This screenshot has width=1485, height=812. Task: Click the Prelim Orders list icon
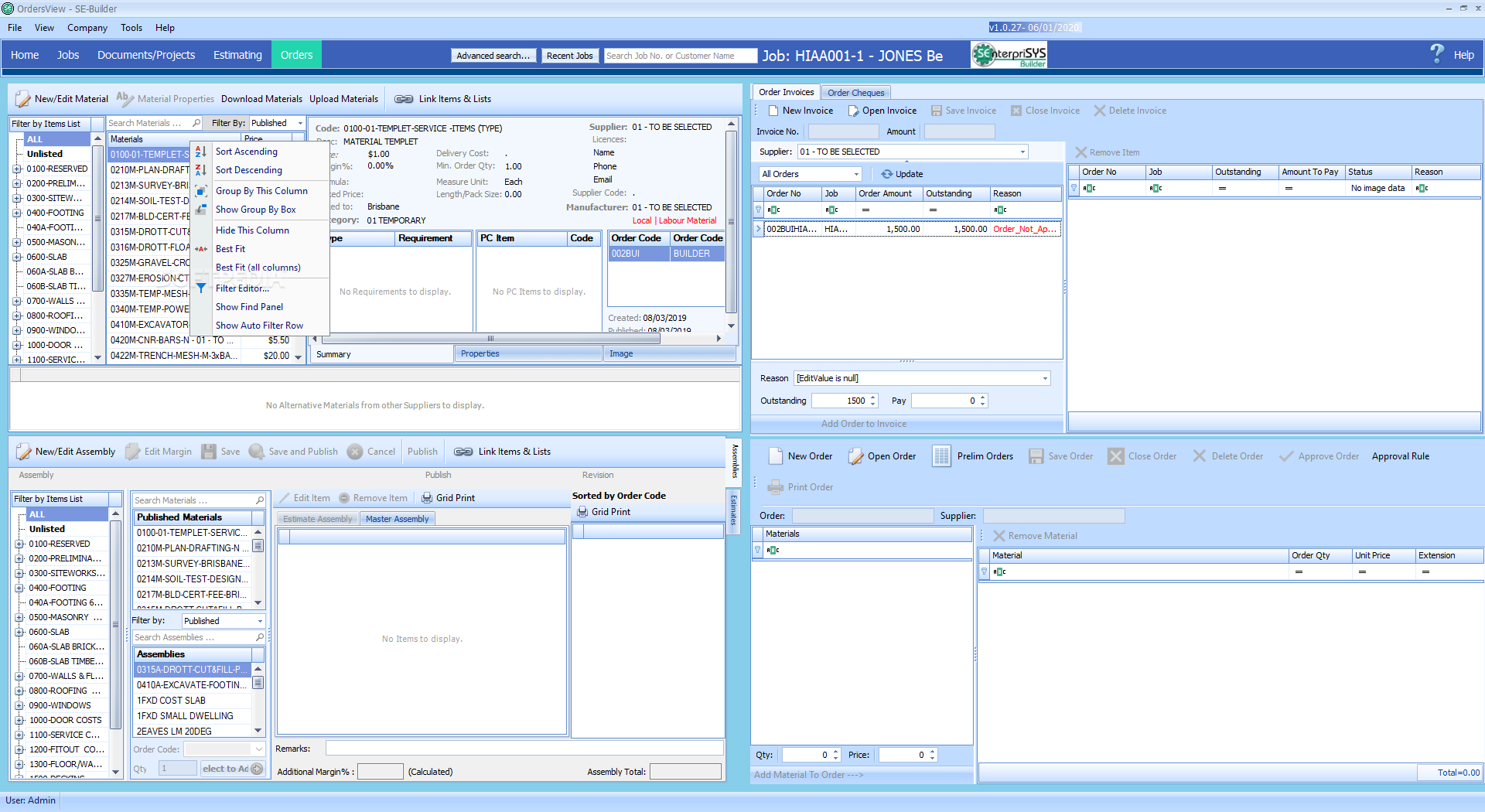click(941, 456)
